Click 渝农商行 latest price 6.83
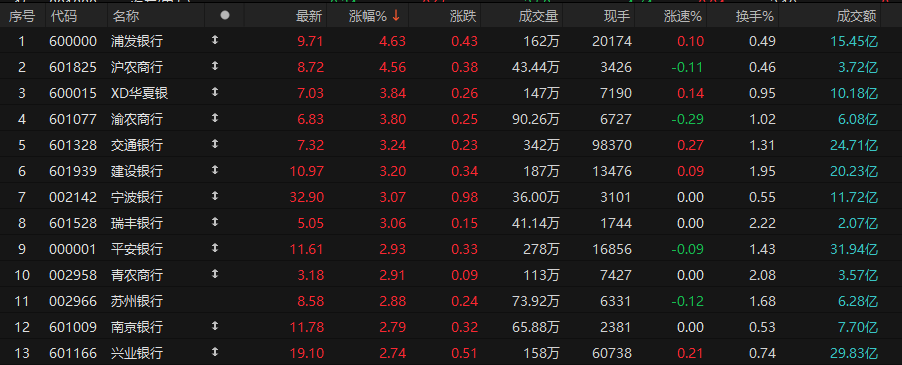The height and width of the screenshot is (365, 902). pyautogui.click(x=311, y=119)
